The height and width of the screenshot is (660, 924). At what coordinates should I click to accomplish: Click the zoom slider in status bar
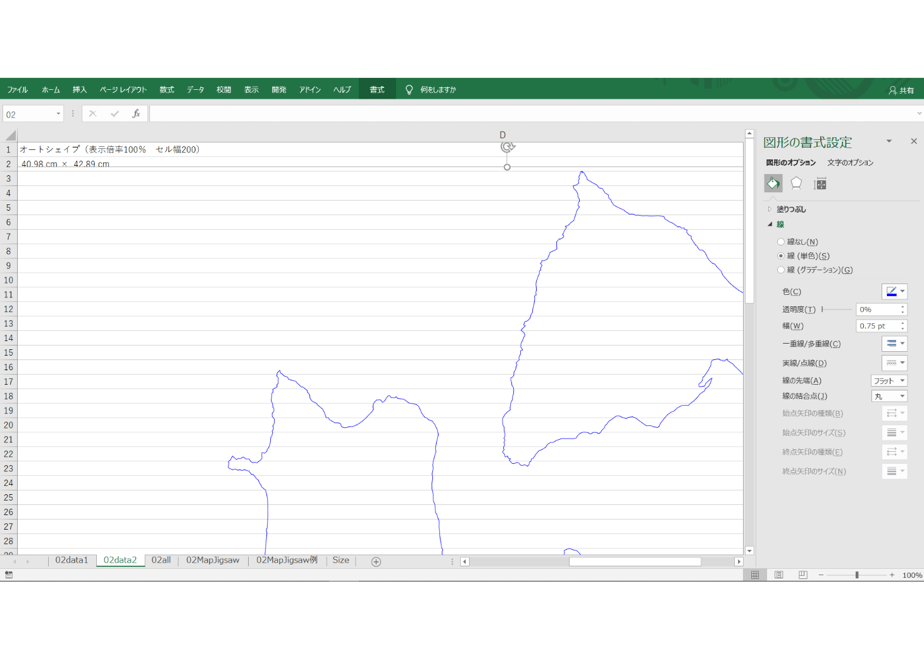point(857,575)
